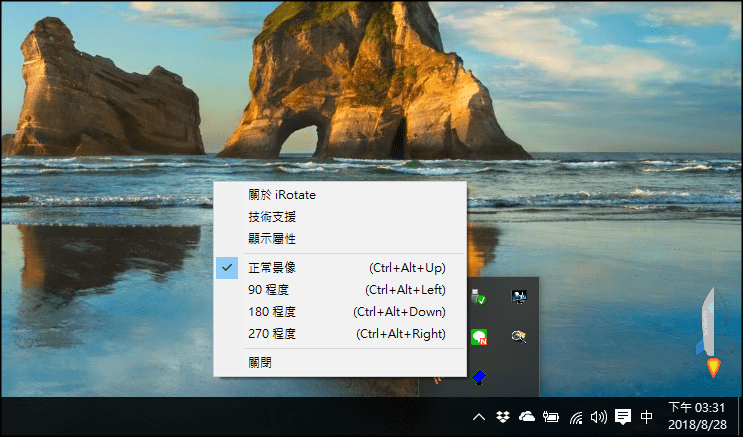Click the battery power tray icon
The image size is (743, 437).
(551, 417)
